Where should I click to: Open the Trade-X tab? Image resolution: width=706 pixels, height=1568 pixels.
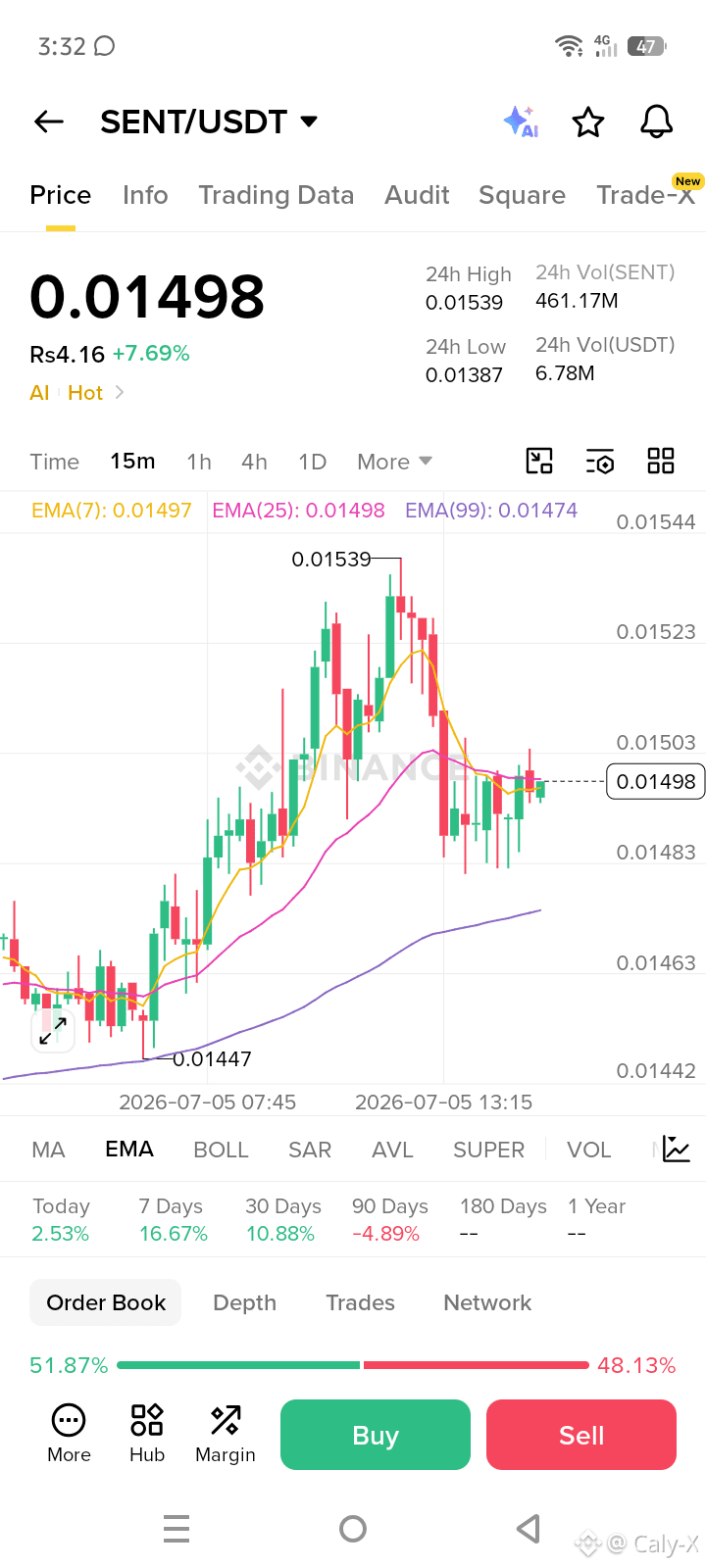(x=646, y=195)
